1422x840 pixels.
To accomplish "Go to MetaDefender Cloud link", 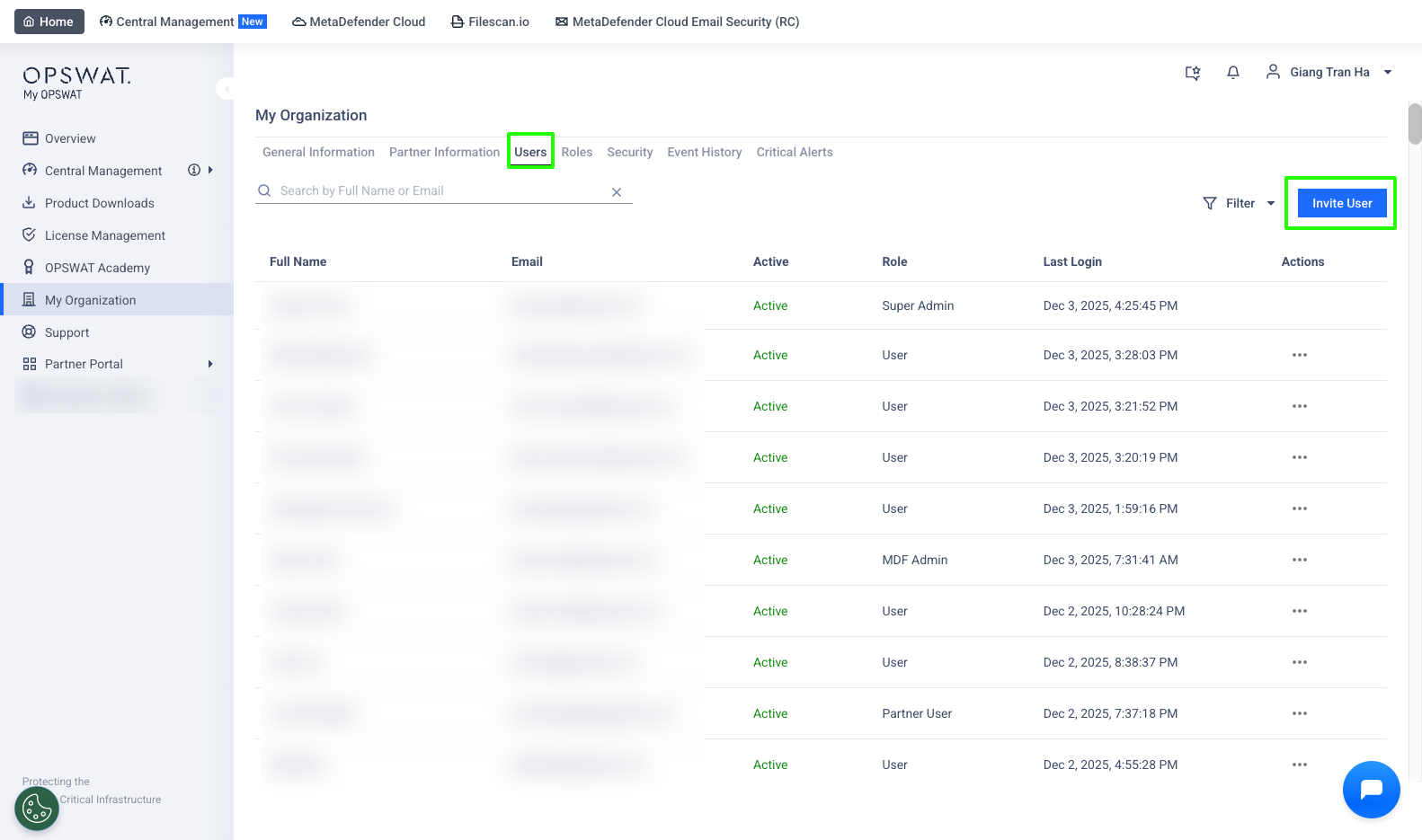I will pyautogui.click(x=359, y=22).
